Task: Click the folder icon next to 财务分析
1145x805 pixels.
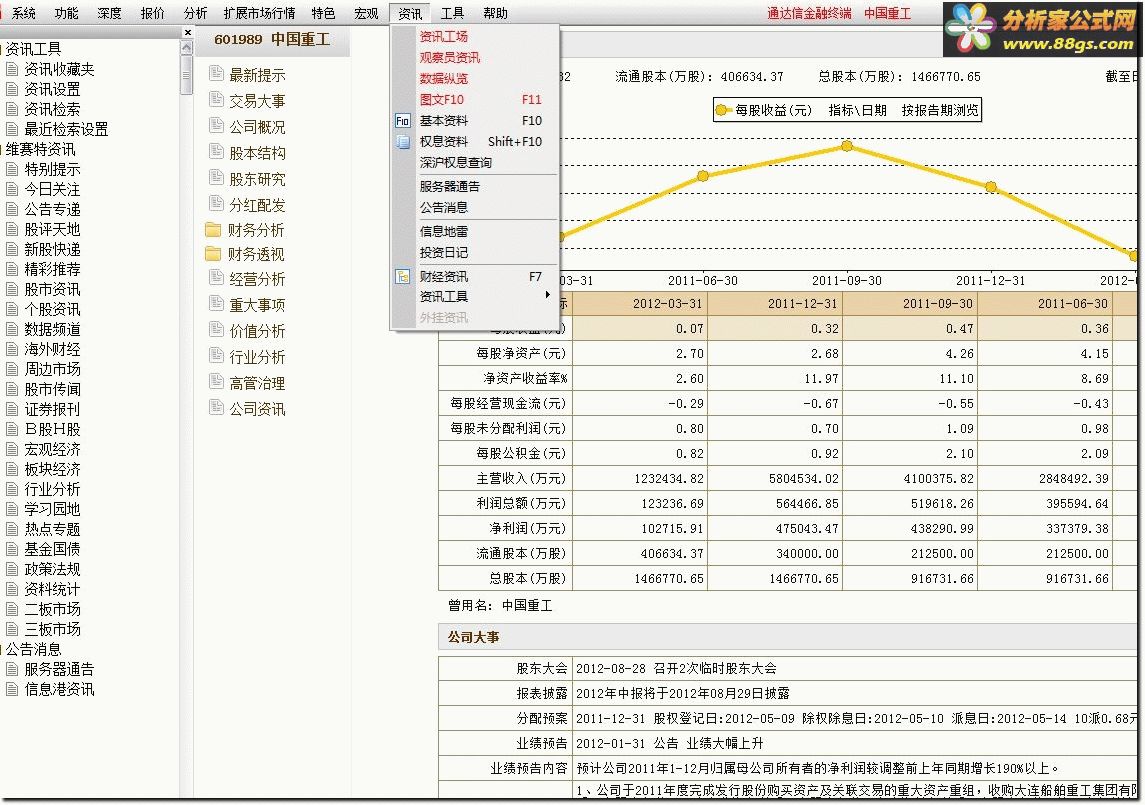Action: [x=213, y=230]
